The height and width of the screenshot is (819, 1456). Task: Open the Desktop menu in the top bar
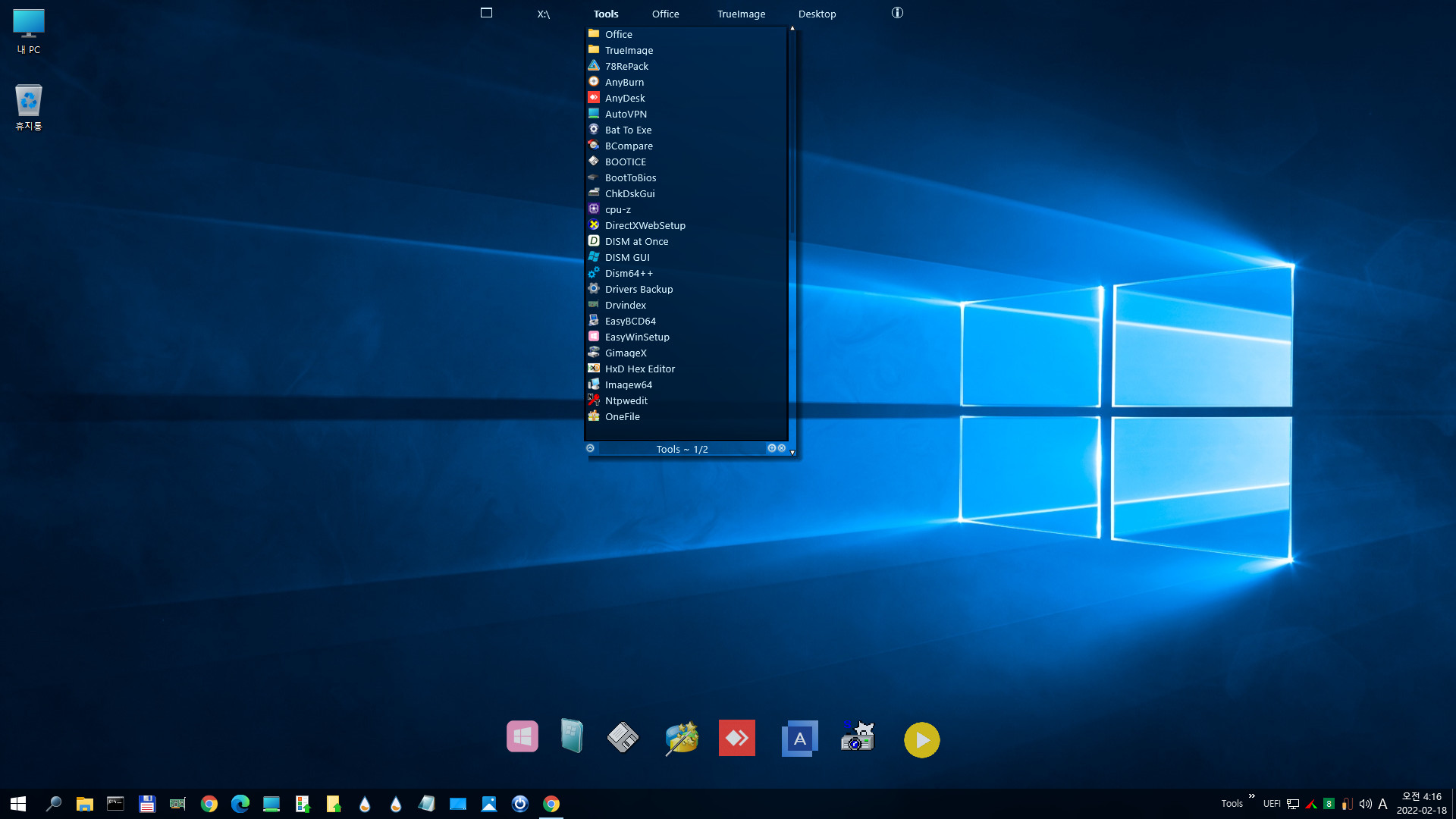pos(817,14)
